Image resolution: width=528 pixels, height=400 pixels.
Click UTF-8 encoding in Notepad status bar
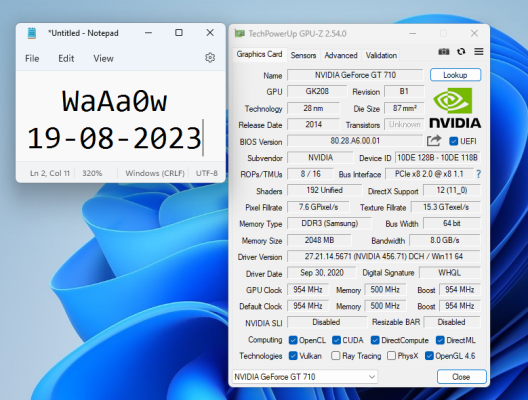207,173
